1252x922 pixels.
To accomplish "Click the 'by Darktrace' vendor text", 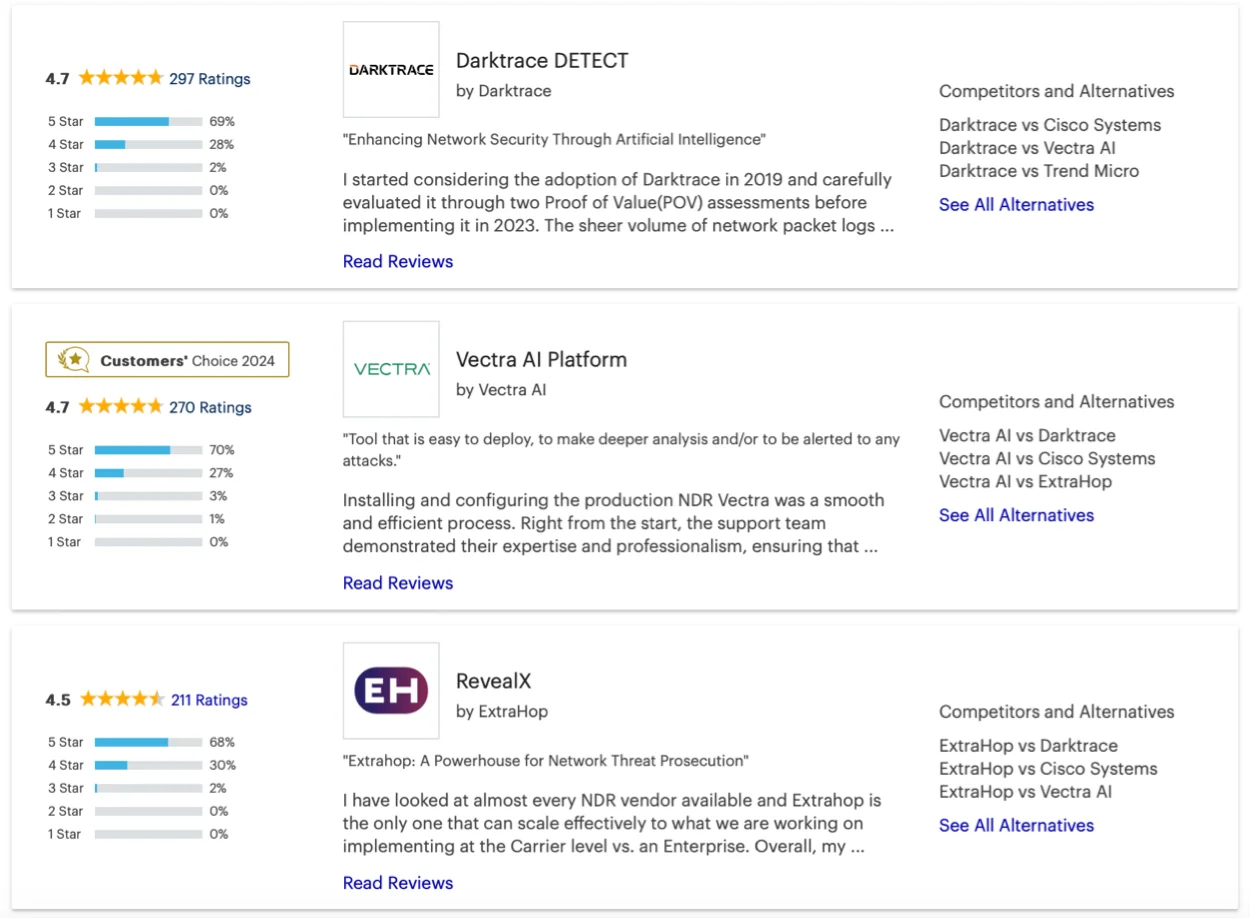I will (x=503, y=91).
